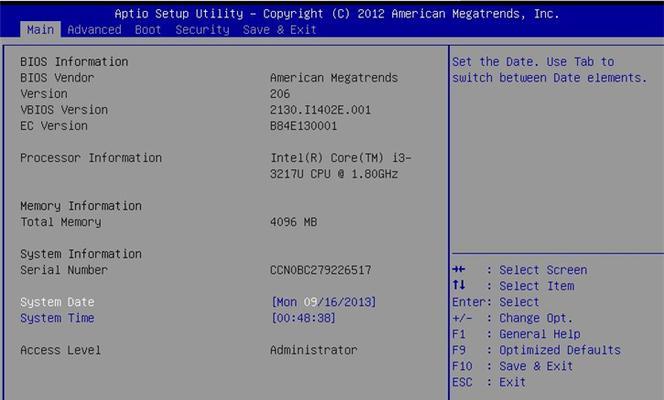The image size is (664, 400).
Task: Click the System Information heading
Action: (x=81, y=254)
